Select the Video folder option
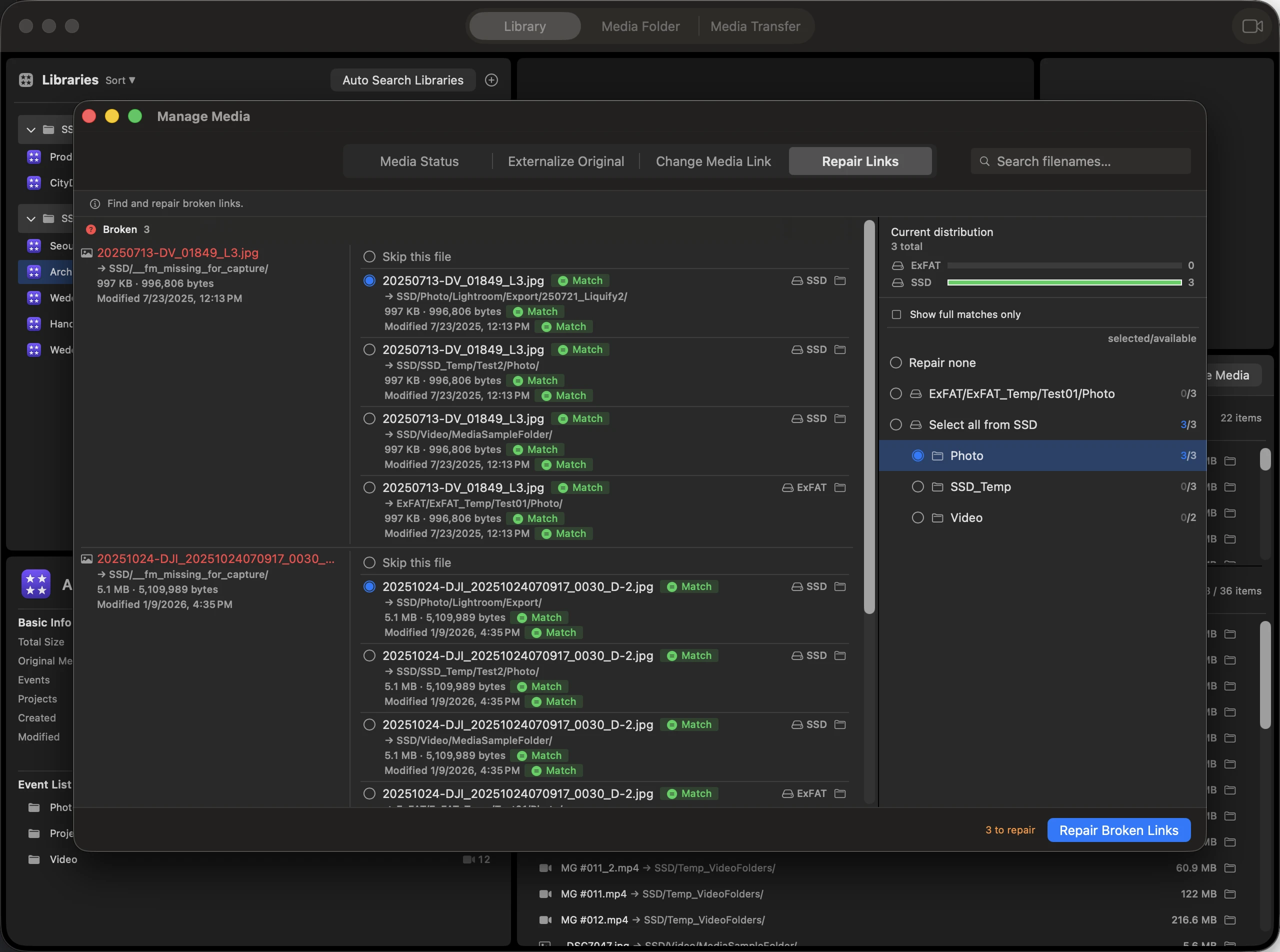This screenshot has width=1280, height=952. 917,518
